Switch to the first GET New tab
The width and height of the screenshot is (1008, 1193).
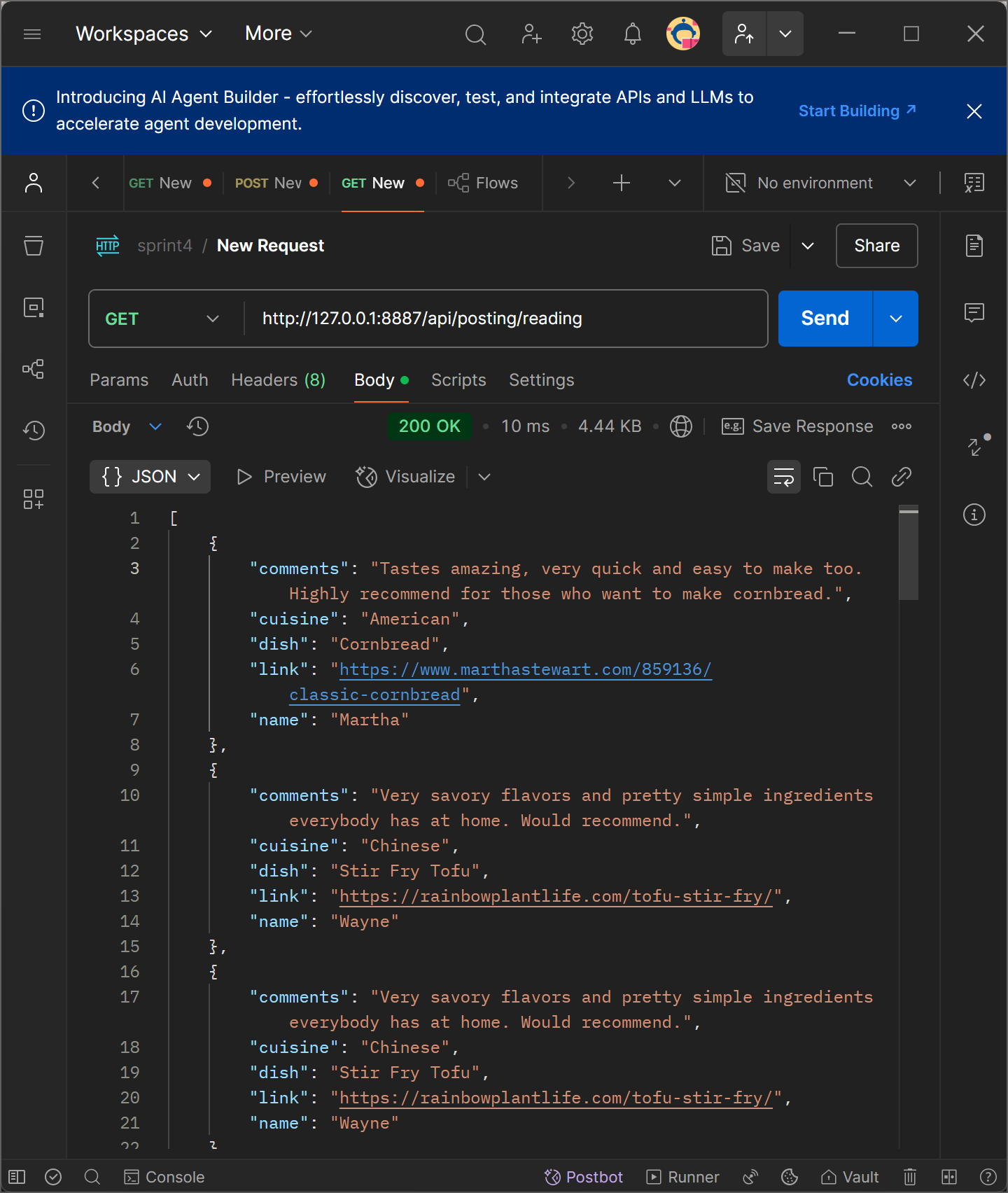[x=170, y=183]
